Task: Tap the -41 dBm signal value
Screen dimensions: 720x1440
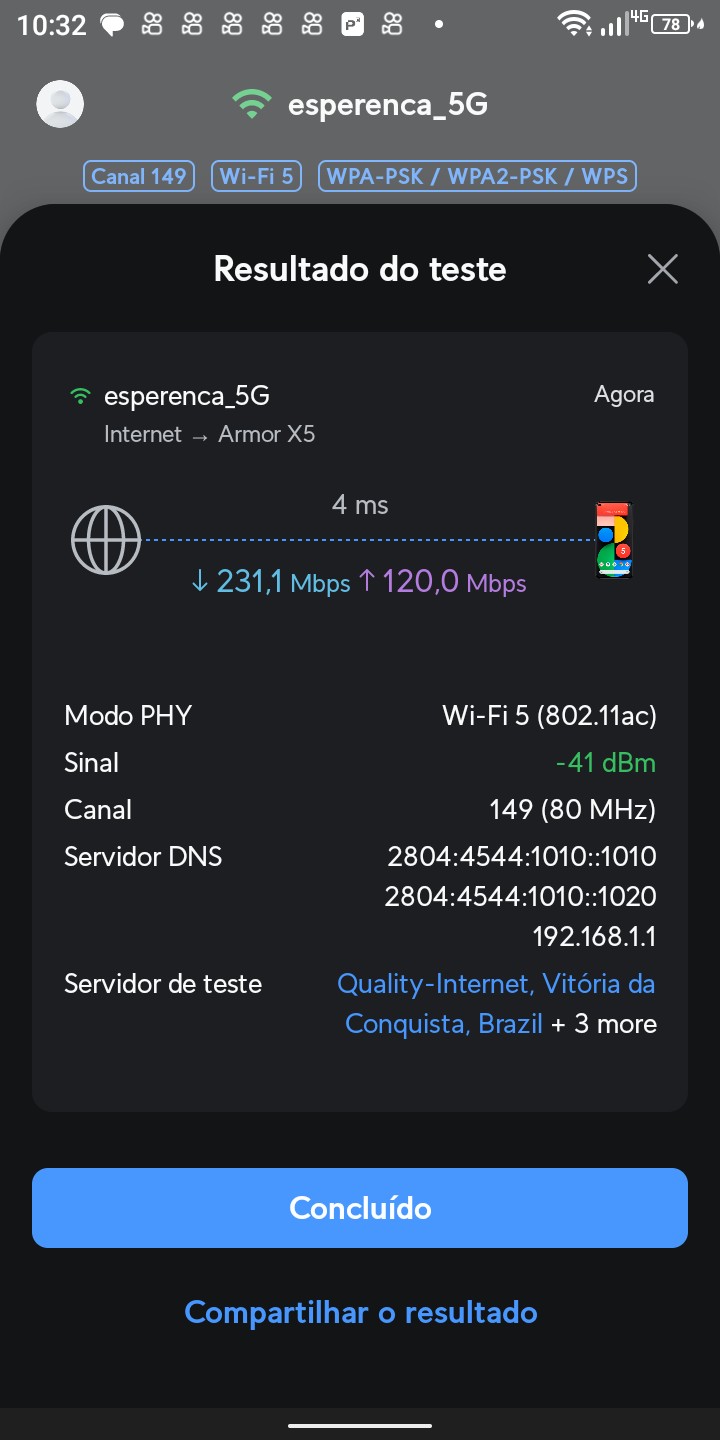Action: pos(605,763)
